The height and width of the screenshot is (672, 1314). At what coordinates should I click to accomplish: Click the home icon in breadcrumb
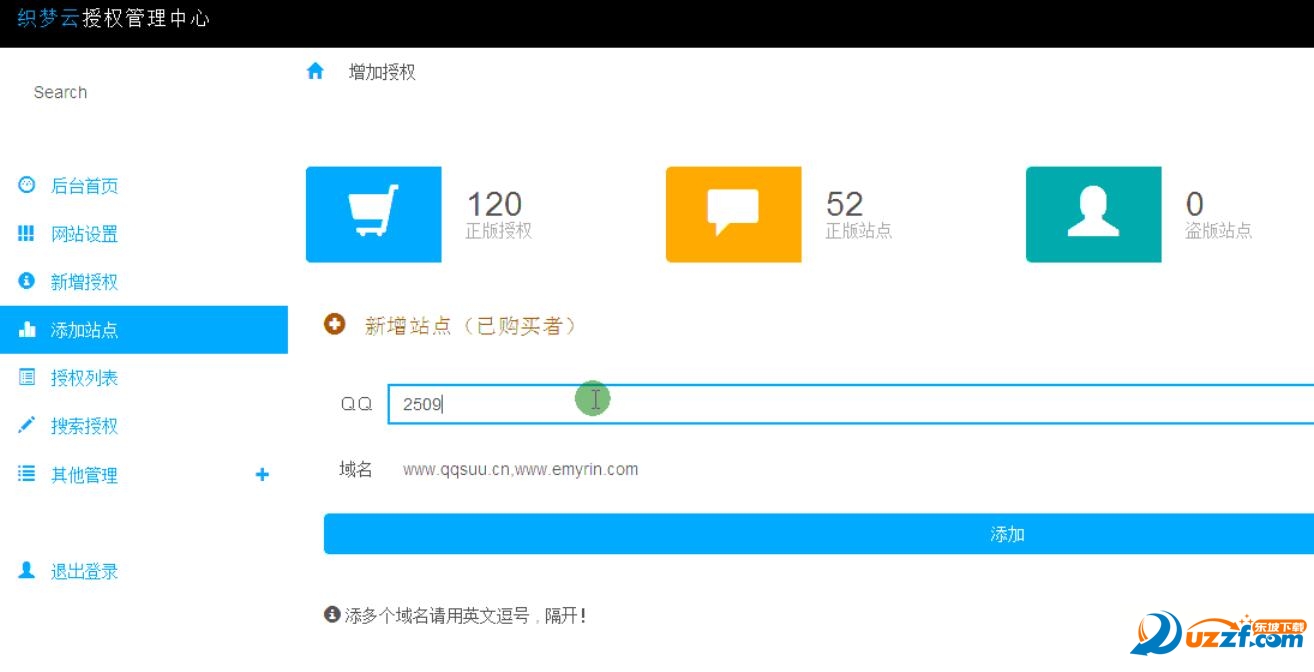(x=315, y=71)
